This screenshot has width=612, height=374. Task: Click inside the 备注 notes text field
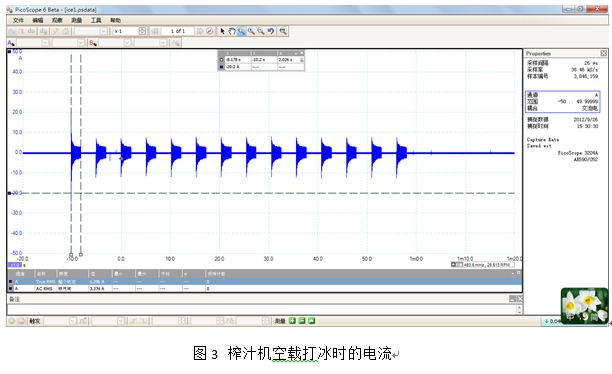click(262, 309)
